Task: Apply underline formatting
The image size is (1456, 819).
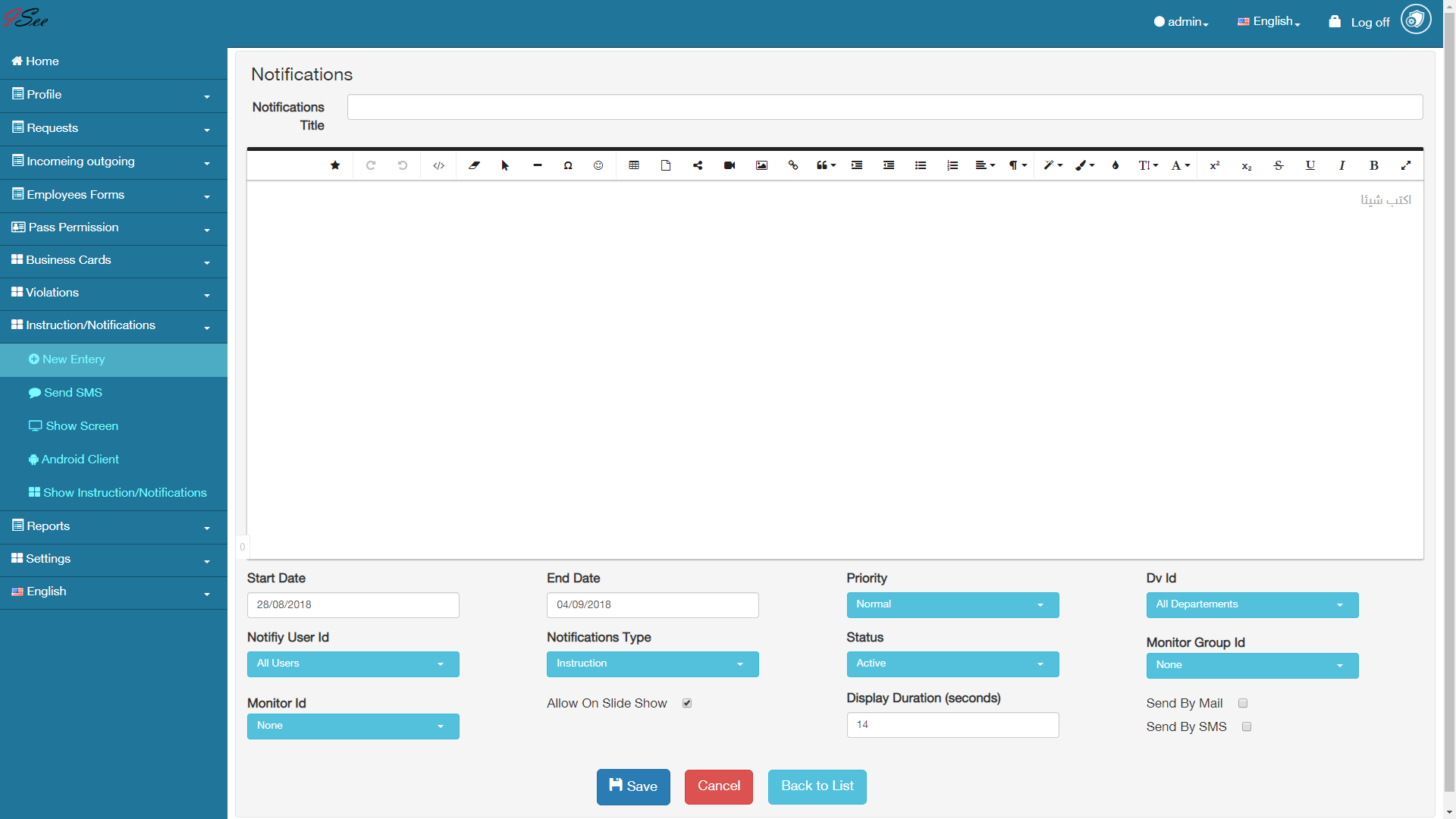Action: pos(1310,165)
